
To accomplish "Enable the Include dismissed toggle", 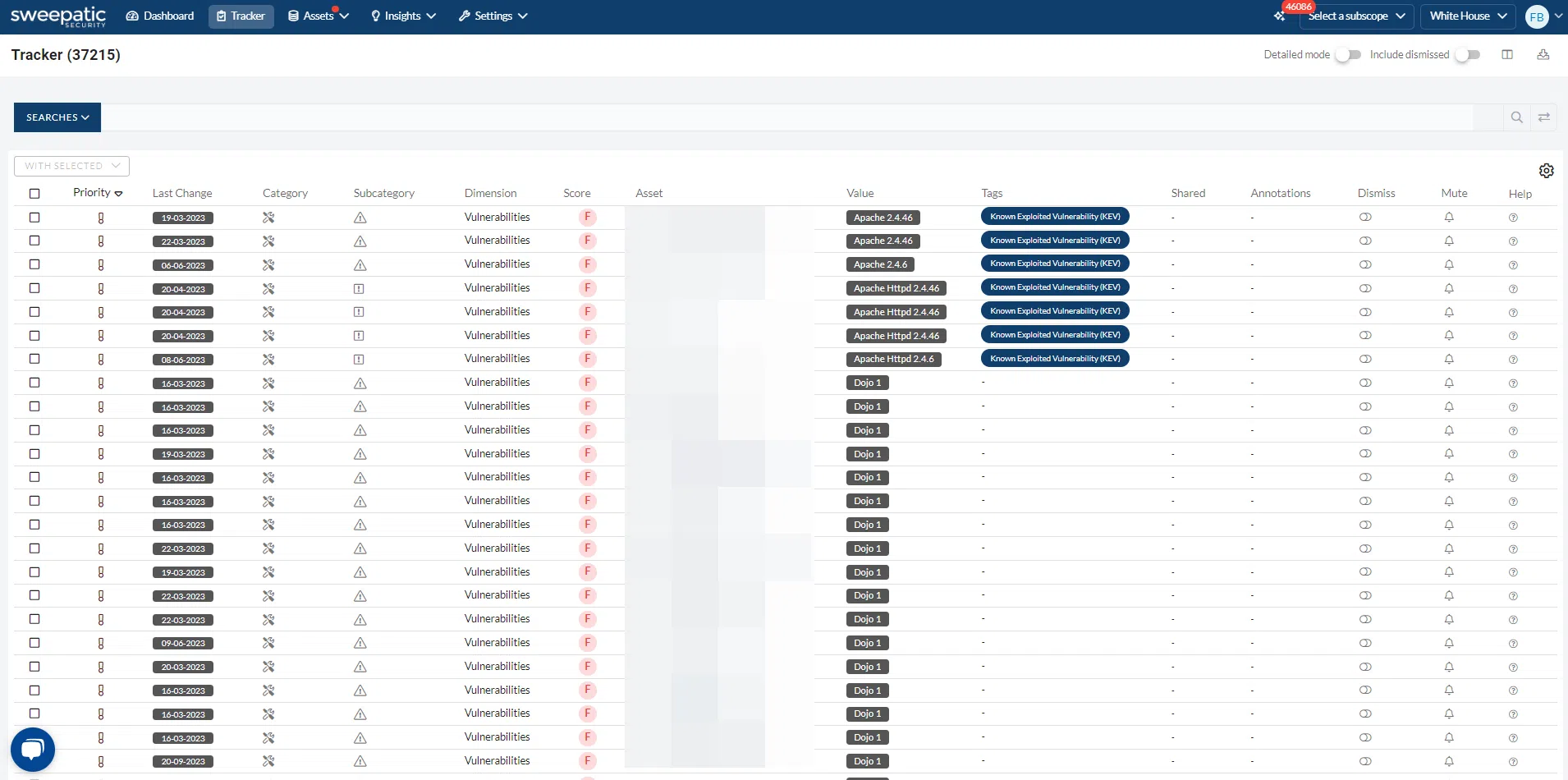I will click(1467, 55).
